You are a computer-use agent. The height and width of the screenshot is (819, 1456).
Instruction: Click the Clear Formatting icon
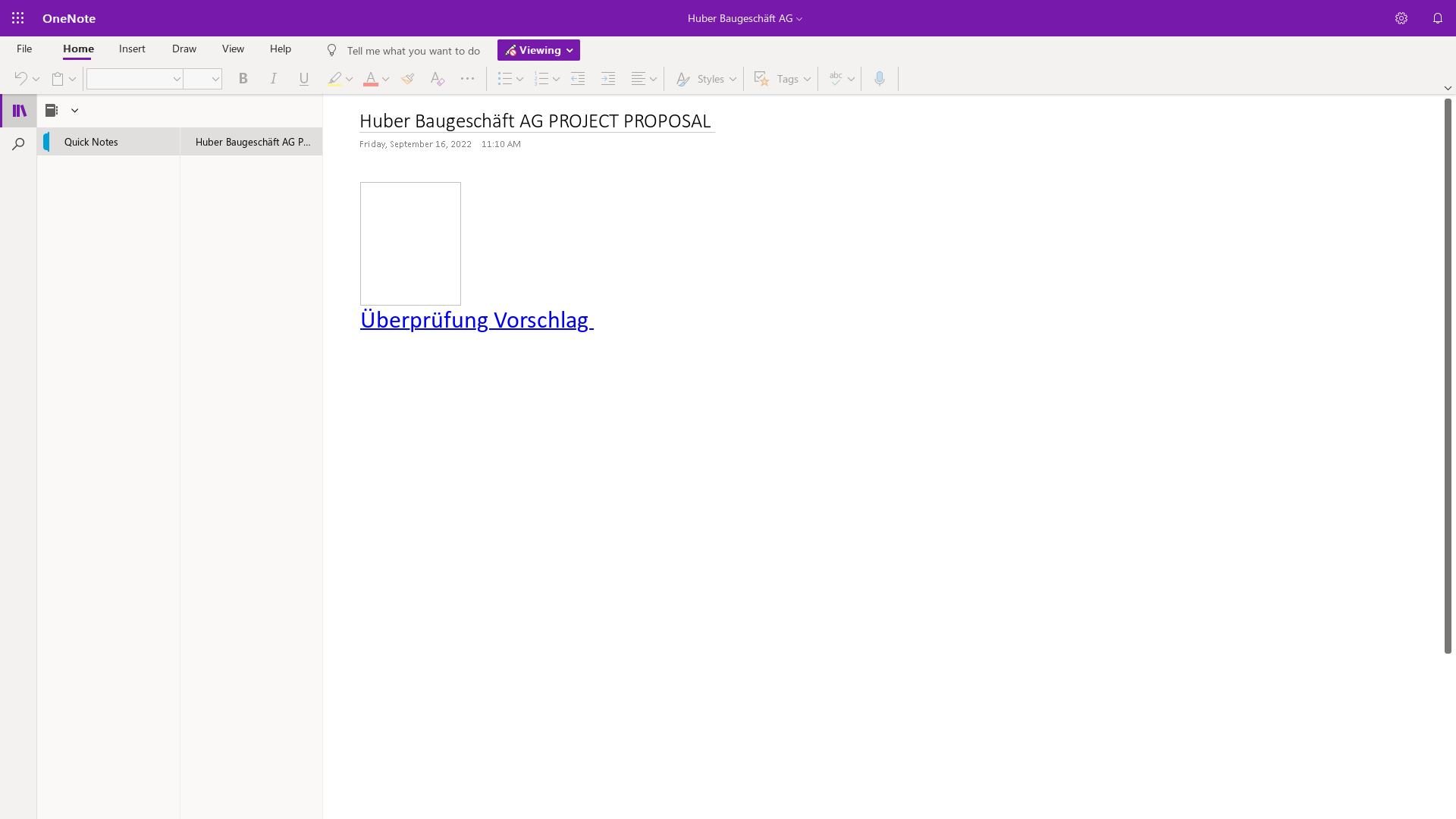pyautogui.click(x=437, y=79)
